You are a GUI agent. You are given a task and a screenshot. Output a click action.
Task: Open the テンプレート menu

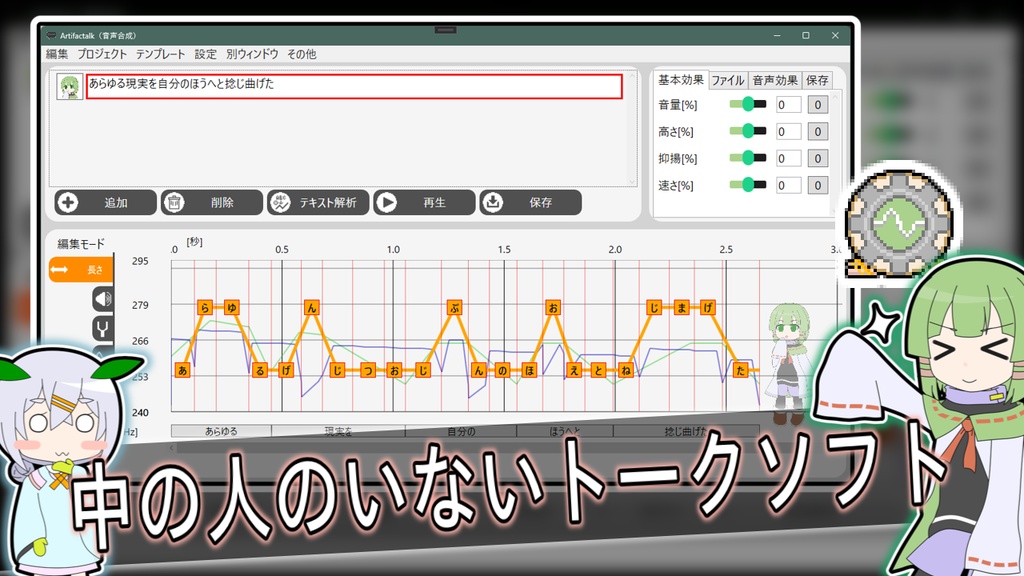[x=161, y=54]
